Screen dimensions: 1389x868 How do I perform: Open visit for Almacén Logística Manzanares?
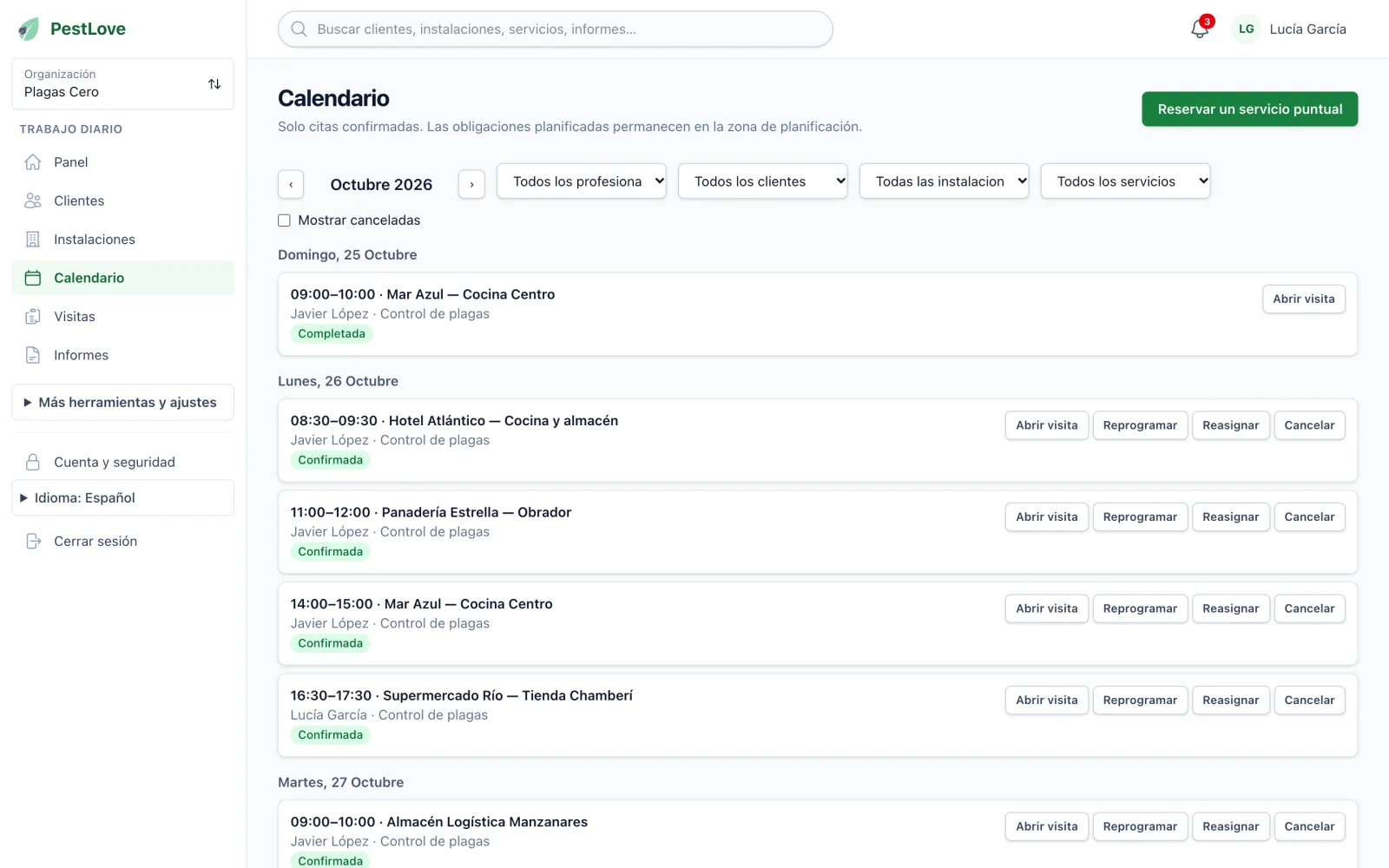pos(1047,826)
